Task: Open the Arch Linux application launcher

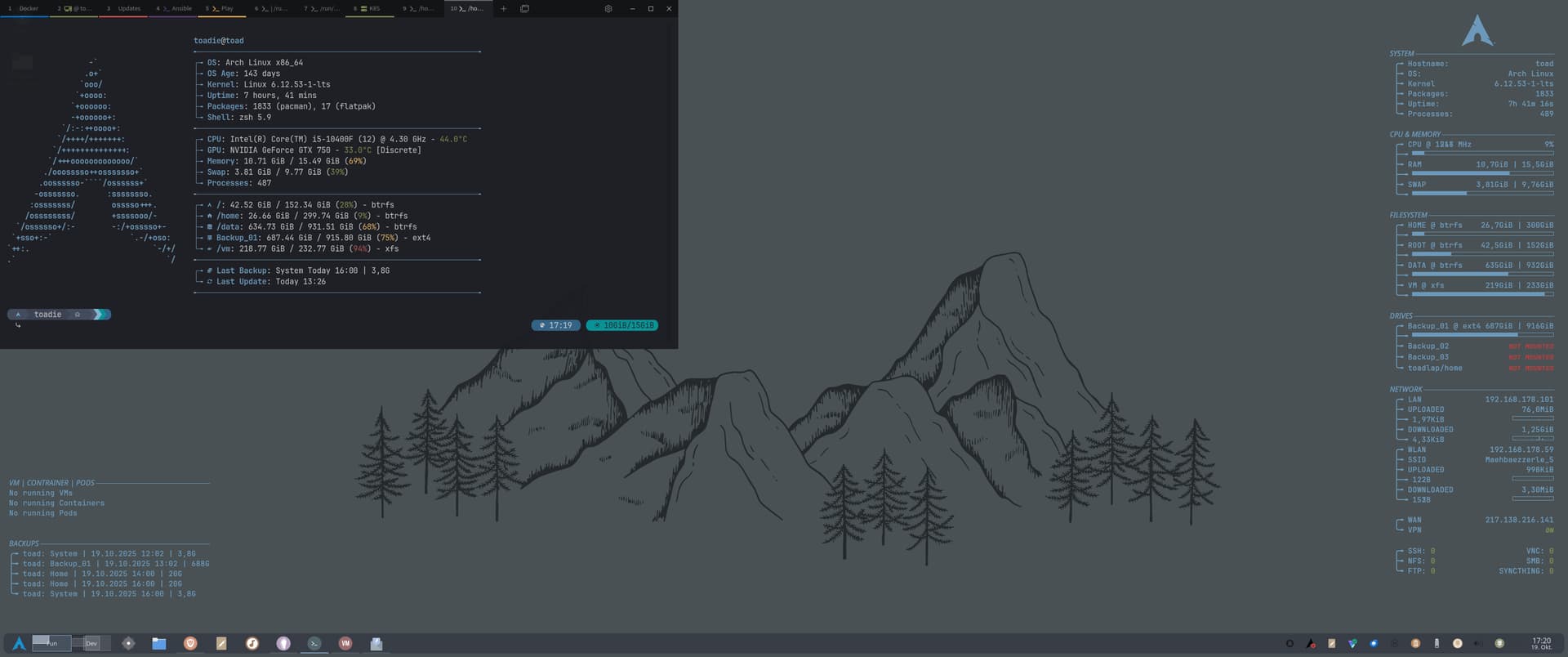Action: 18,644
